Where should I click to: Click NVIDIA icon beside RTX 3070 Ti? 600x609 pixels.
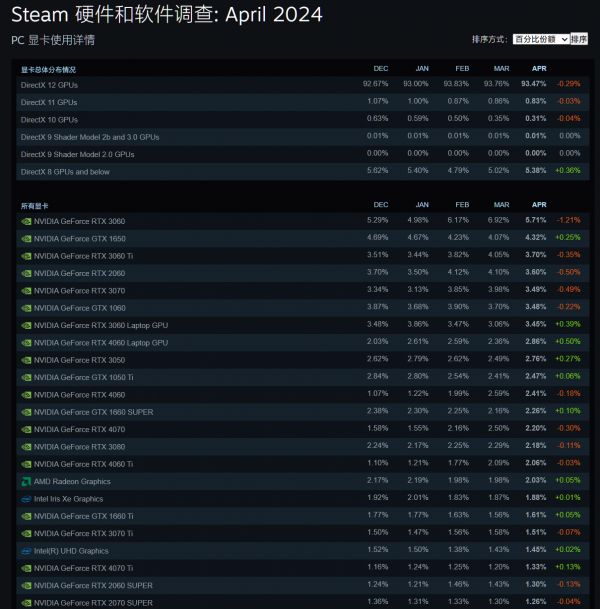click(x=26, y=534)
